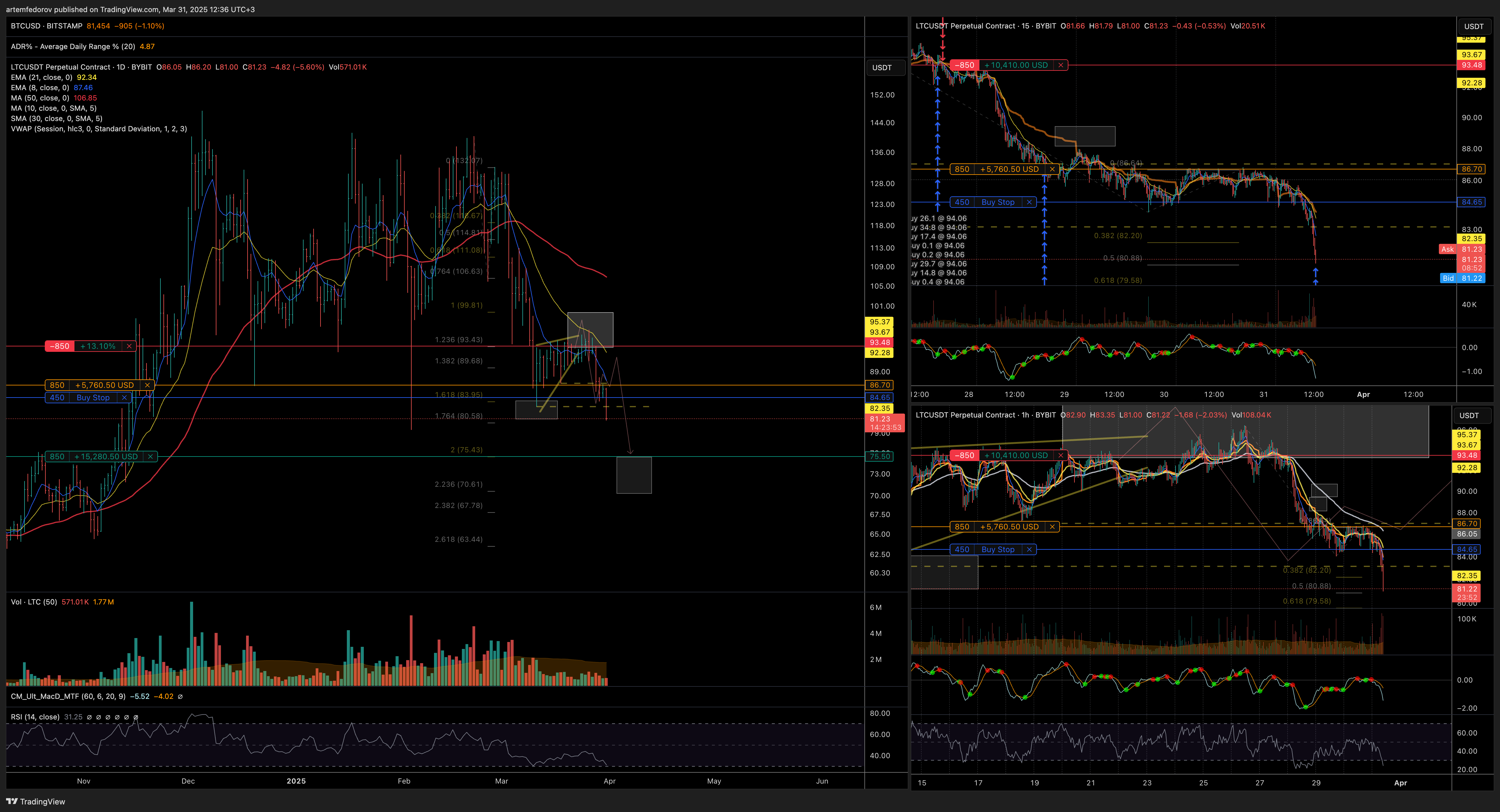Remove the 850 +15,280.50 USD order line
Viewport: 1500px width, 812px height.
(150, 457)
